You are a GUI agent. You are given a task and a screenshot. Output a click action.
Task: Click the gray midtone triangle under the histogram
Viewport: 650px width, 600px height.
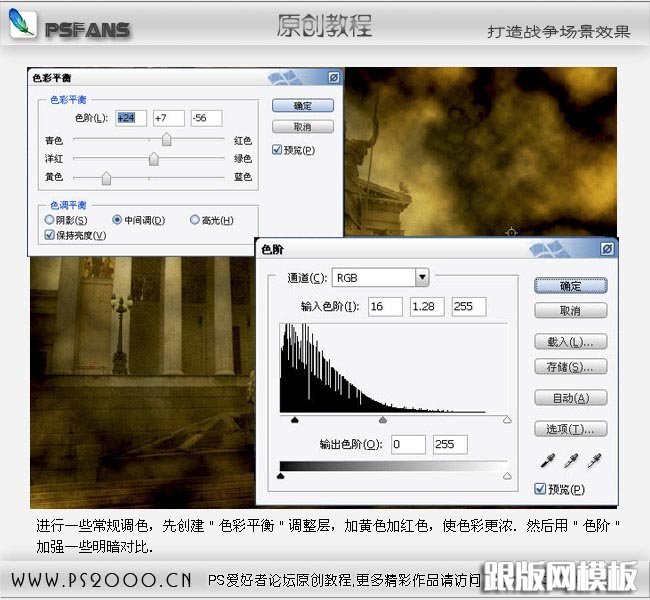(383, 421)
